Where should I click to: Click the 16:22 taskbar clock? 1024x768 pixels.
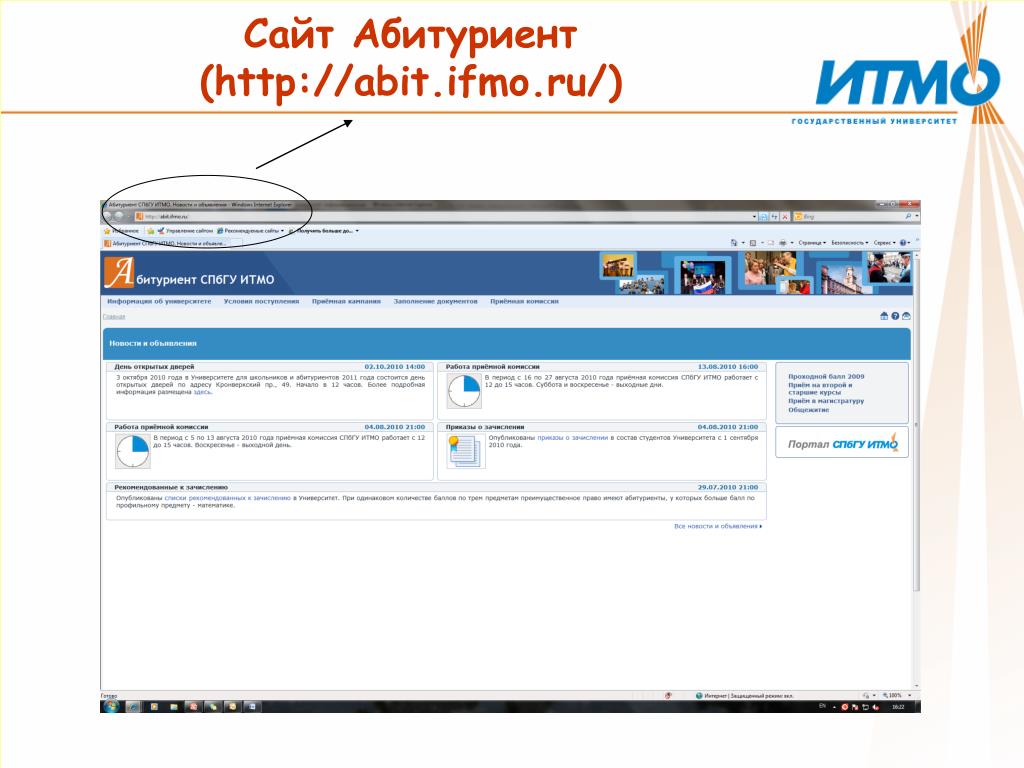pos(899,707)
